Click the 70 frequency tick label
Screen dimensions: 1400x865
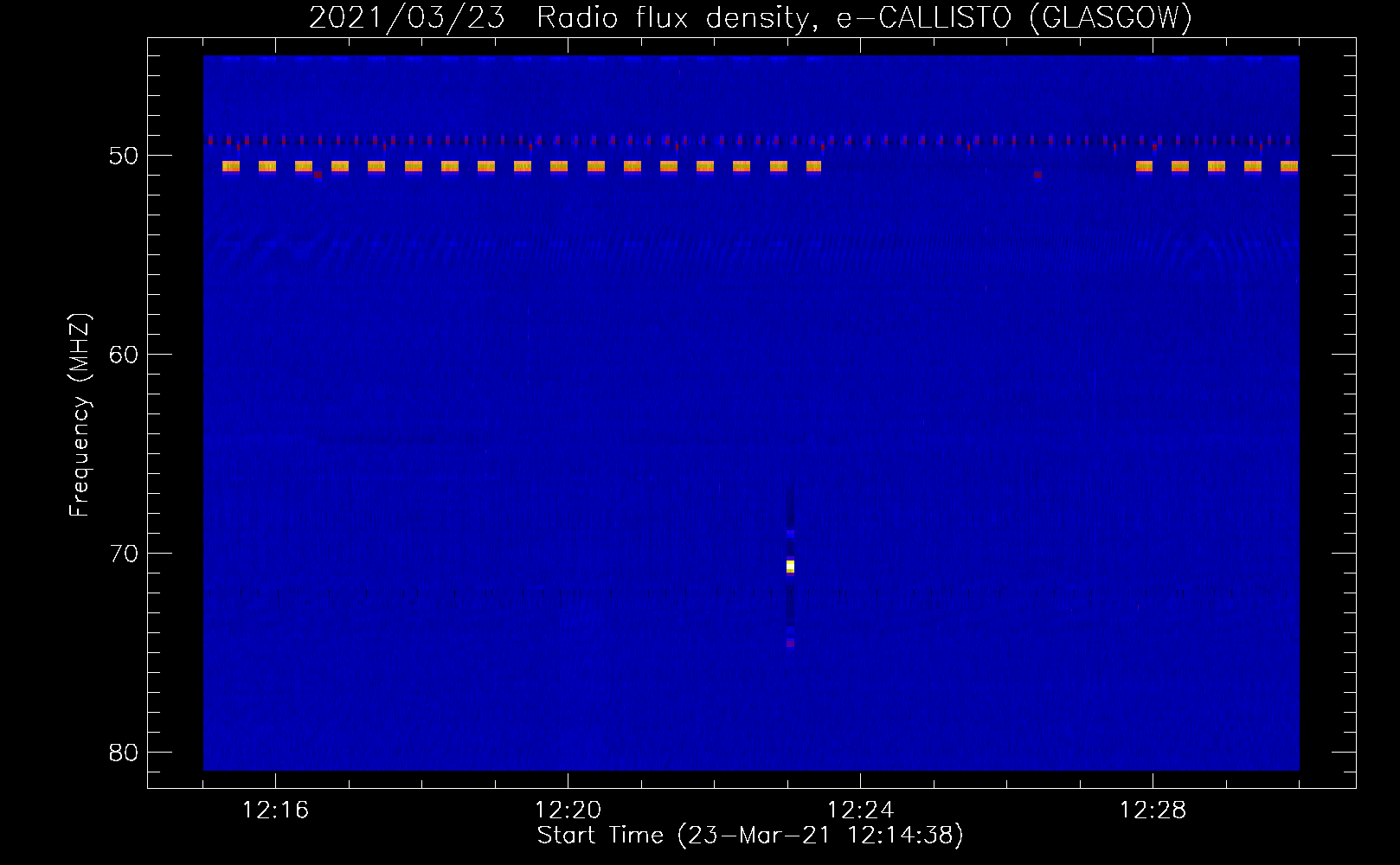[125, 554]
